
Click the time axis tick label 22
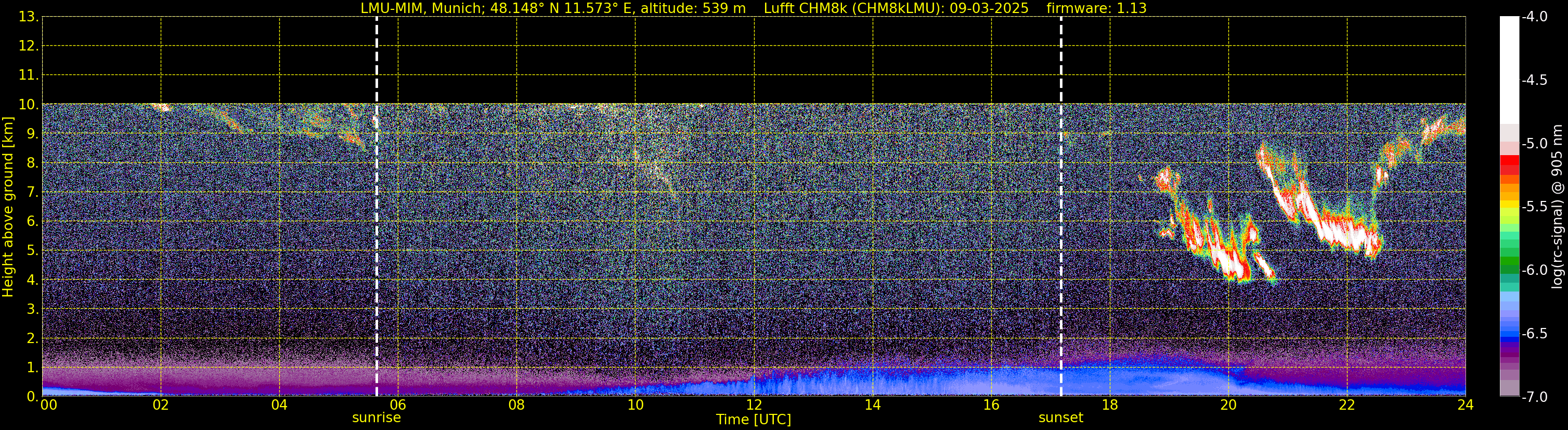pyautogui.click(x=1347, y=405)
